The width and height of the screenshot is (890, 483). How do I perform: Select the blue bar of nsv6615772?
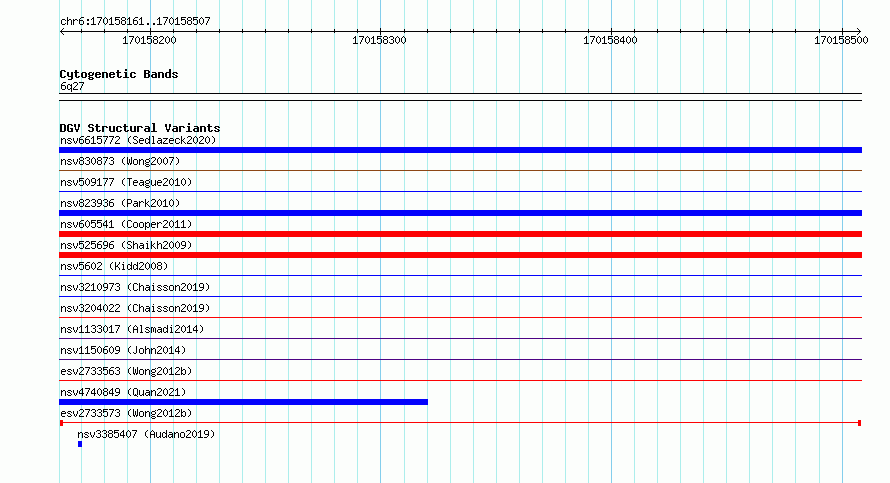click(460, 150)
